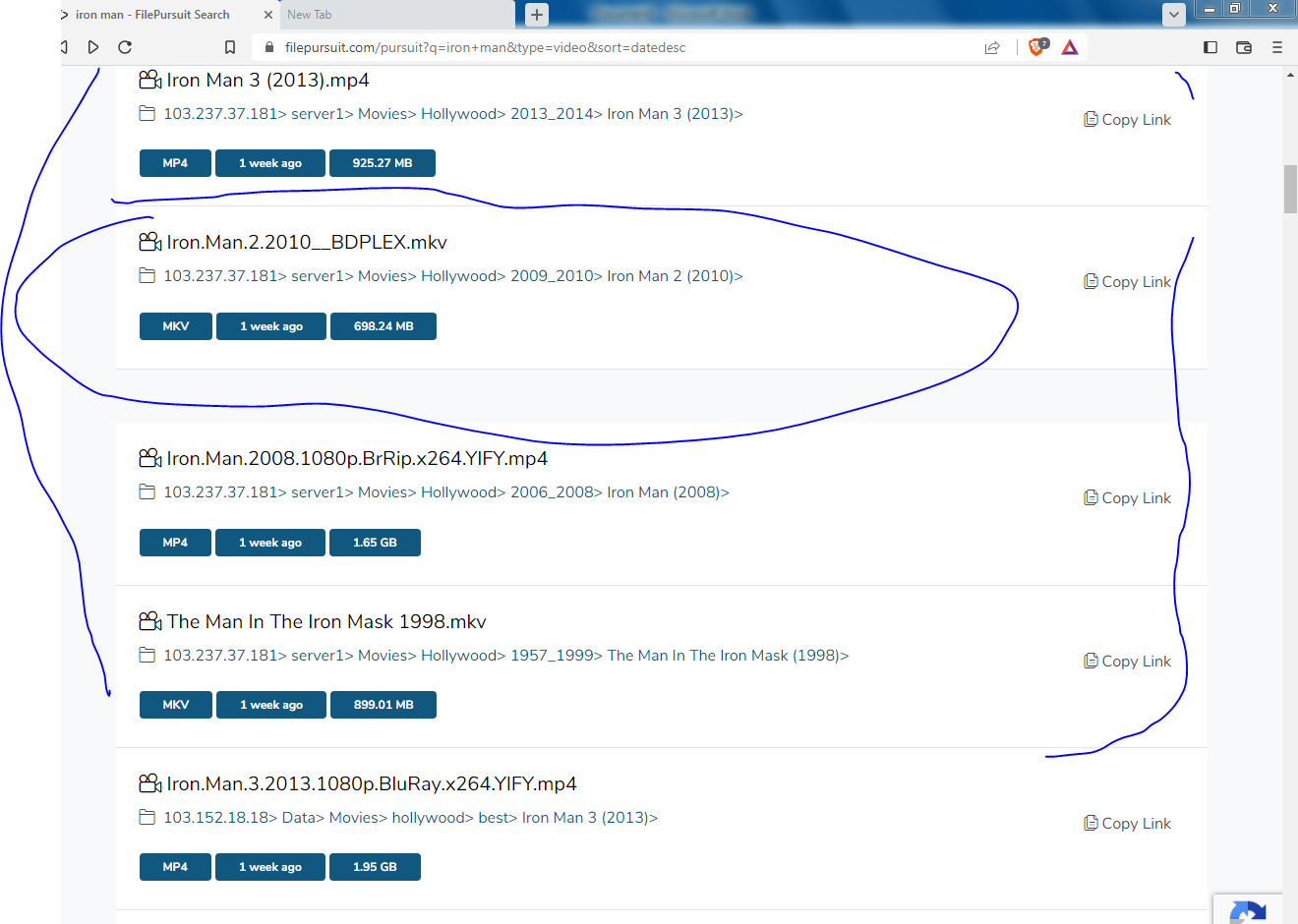Click the 698.24 MB size badge
Image resolution: width=1298 pixels, height=924 pixels.
pos(383,326)
